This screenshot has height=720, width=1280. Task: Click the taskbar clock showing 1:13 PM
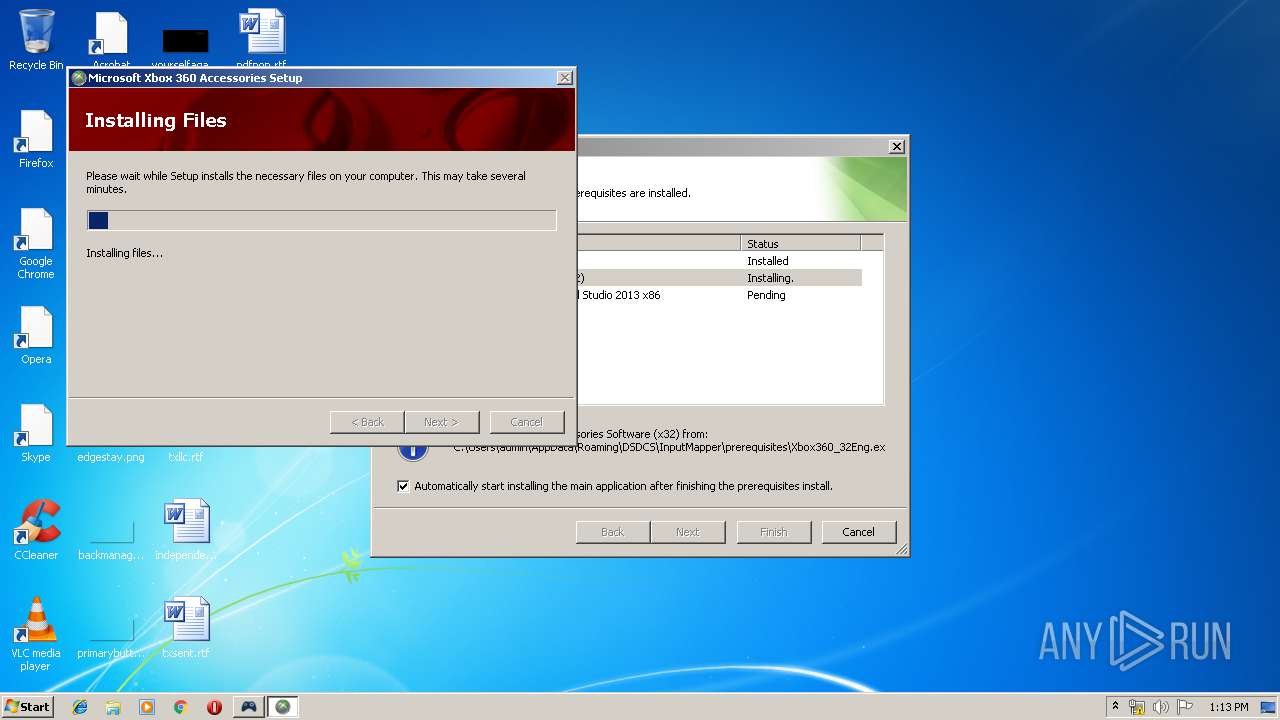coord(1228,707)
